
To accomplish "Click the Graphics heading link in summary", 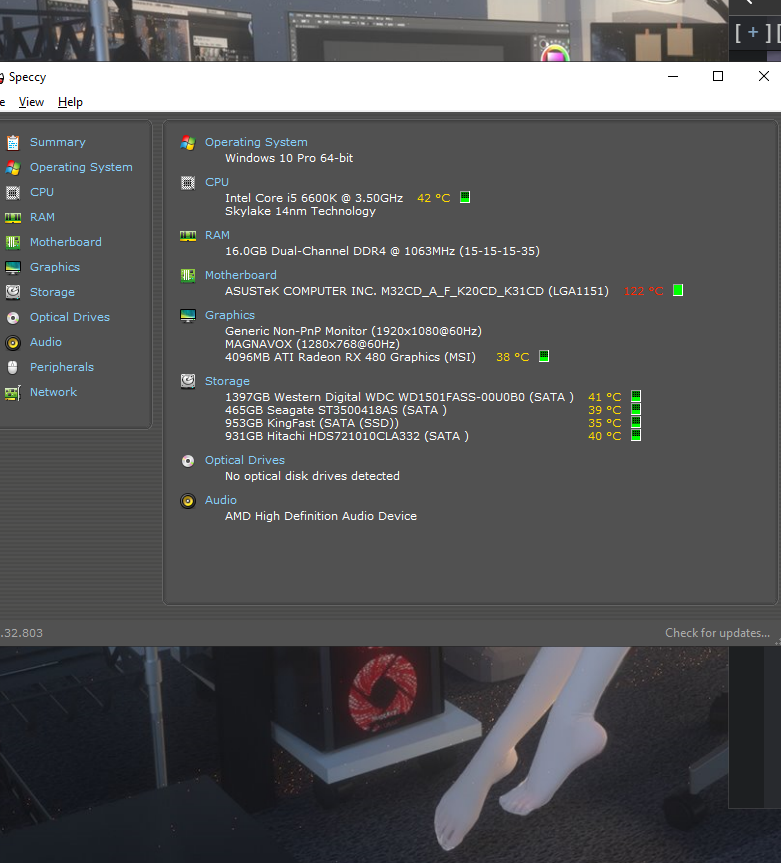I will 230,315.
